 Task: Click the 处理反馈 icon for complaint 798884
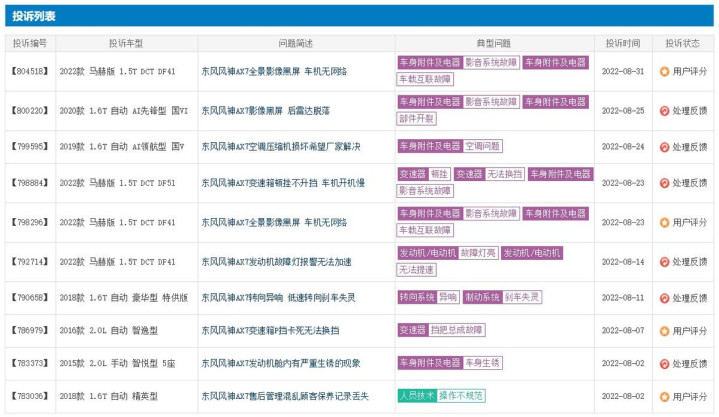click(664, 183)
